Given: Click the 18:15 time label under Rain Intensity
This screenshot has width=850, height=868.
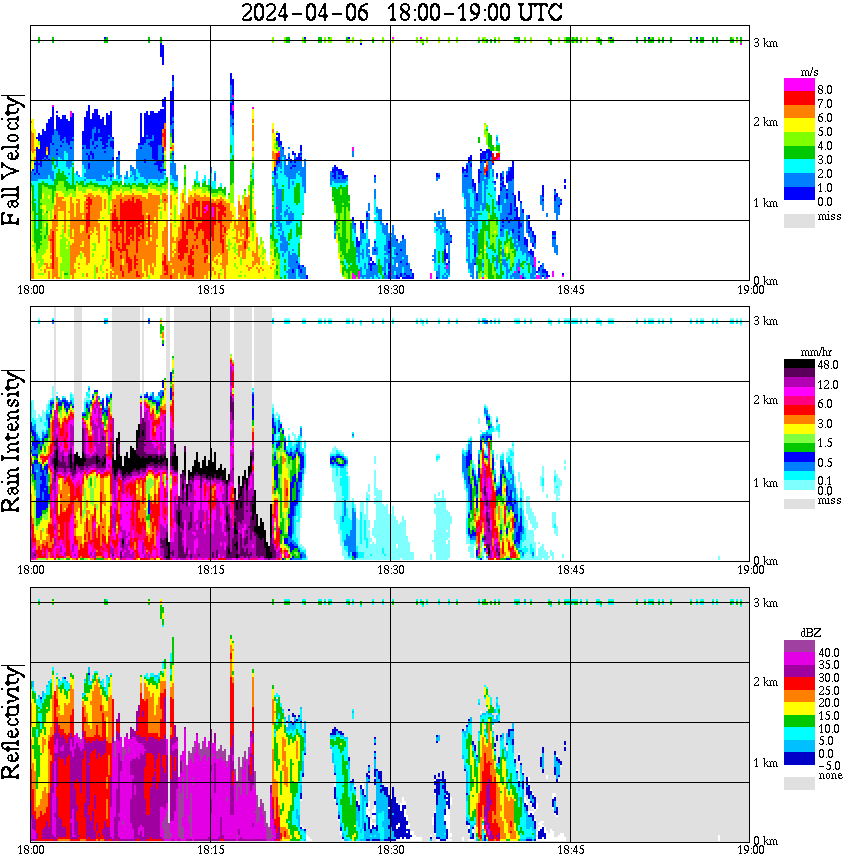Looking at the screenshot, I should click(210, 570).
